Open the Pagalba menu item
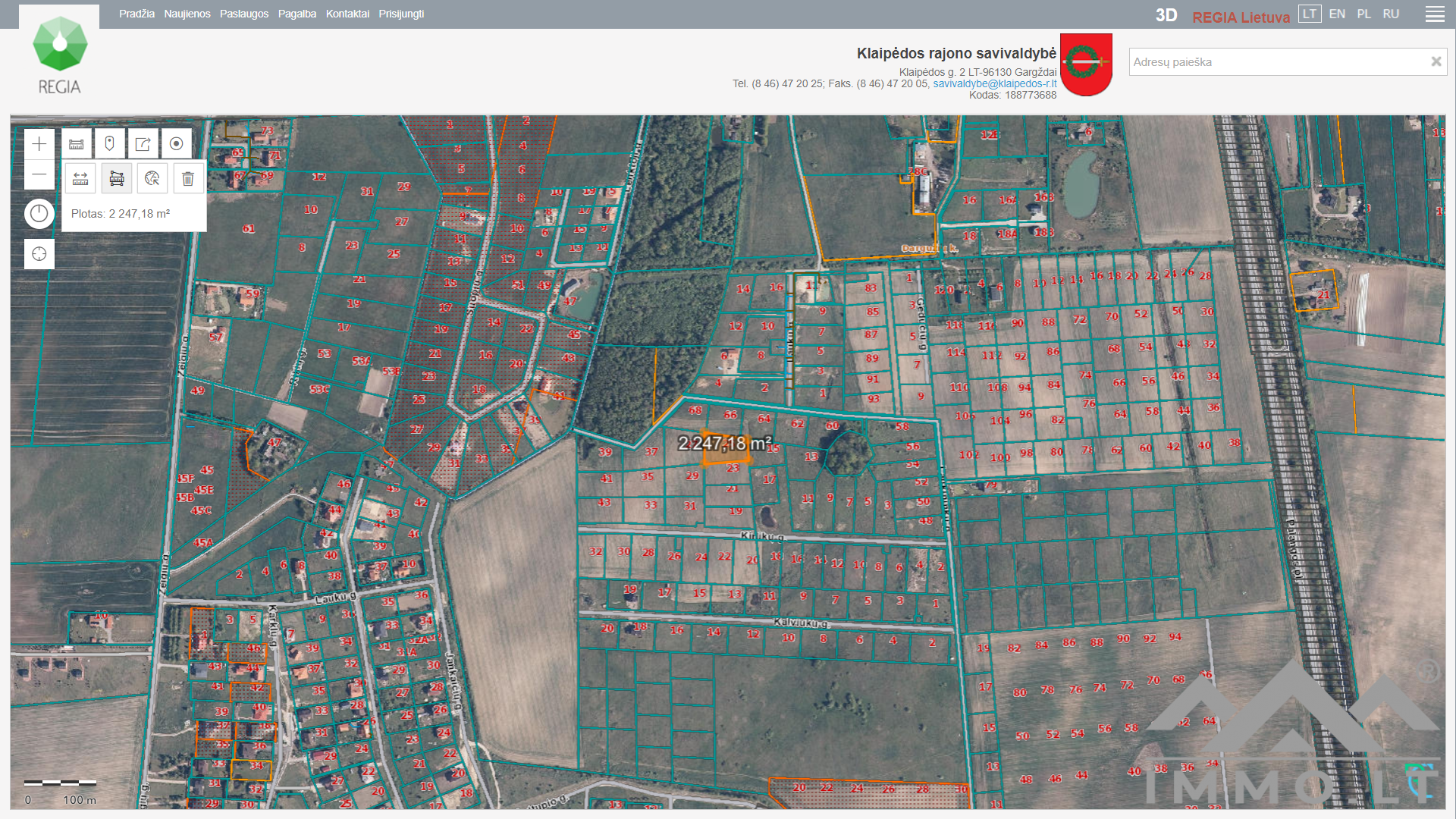 pyautogui.click(x=297, y=14)
